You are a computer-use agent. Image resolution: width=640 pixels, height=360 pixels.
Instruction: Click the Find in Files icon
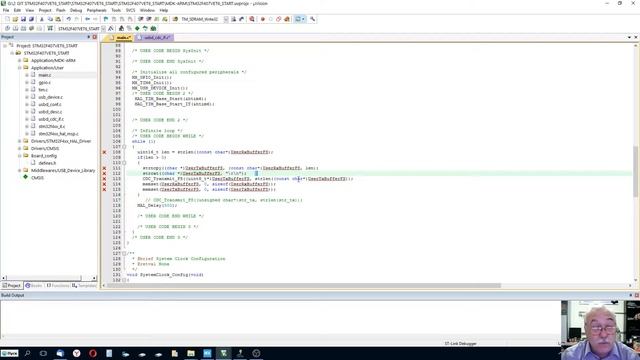(175, 19)
